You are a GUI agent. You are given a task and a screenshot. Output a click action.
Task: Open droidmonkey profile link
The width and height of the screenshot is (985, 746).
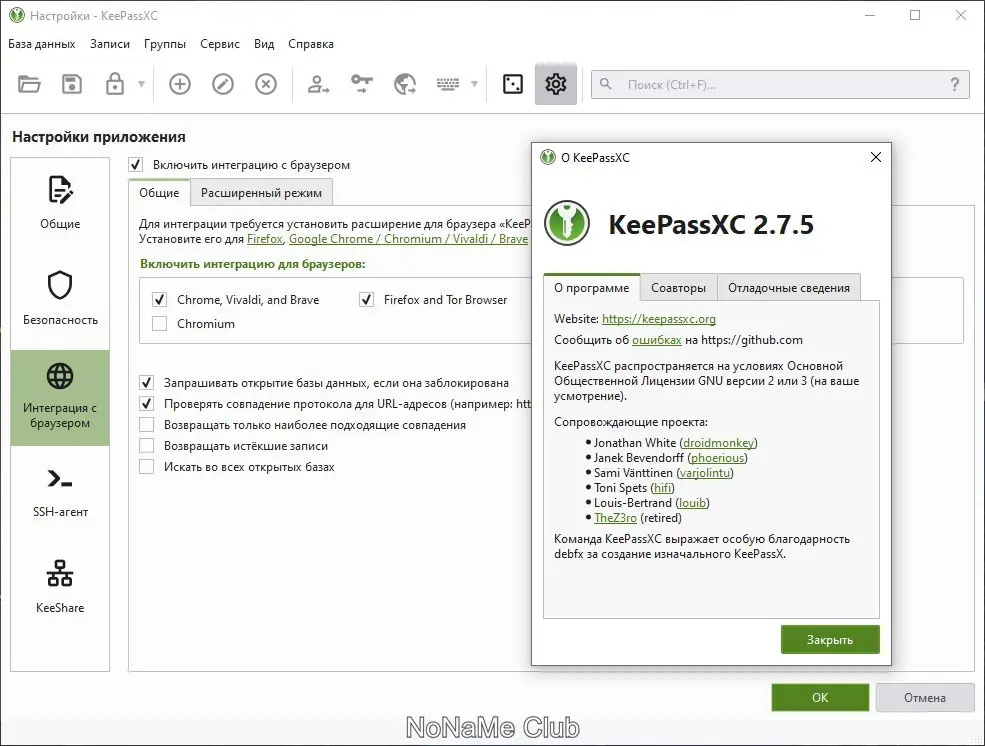pos(719,443)
